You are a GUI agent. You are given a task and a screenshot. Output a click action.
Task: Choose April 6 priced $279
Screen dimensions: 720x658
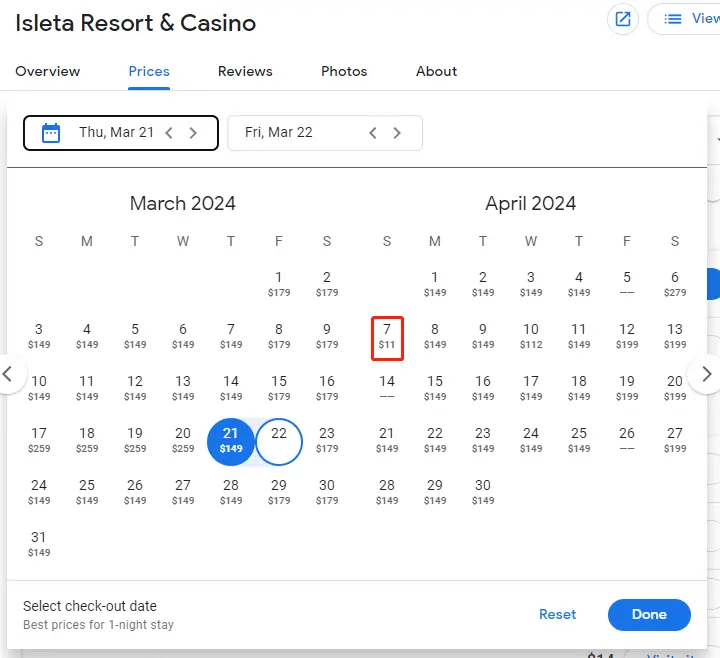click(x=675, y=284)
